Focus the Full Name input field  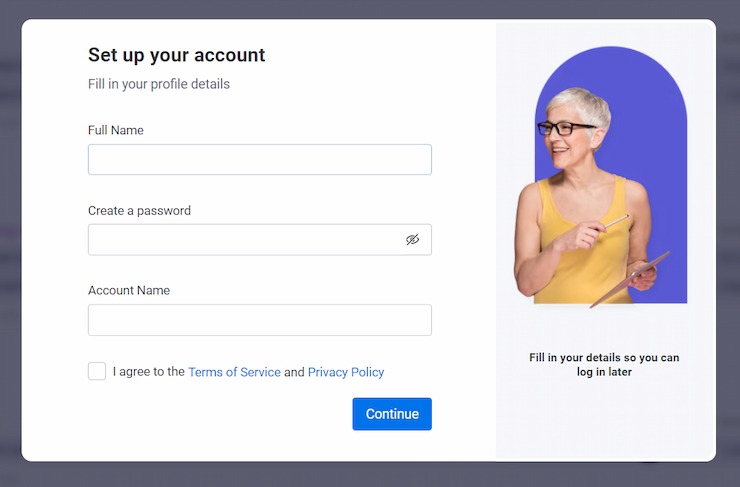point(260,160)
